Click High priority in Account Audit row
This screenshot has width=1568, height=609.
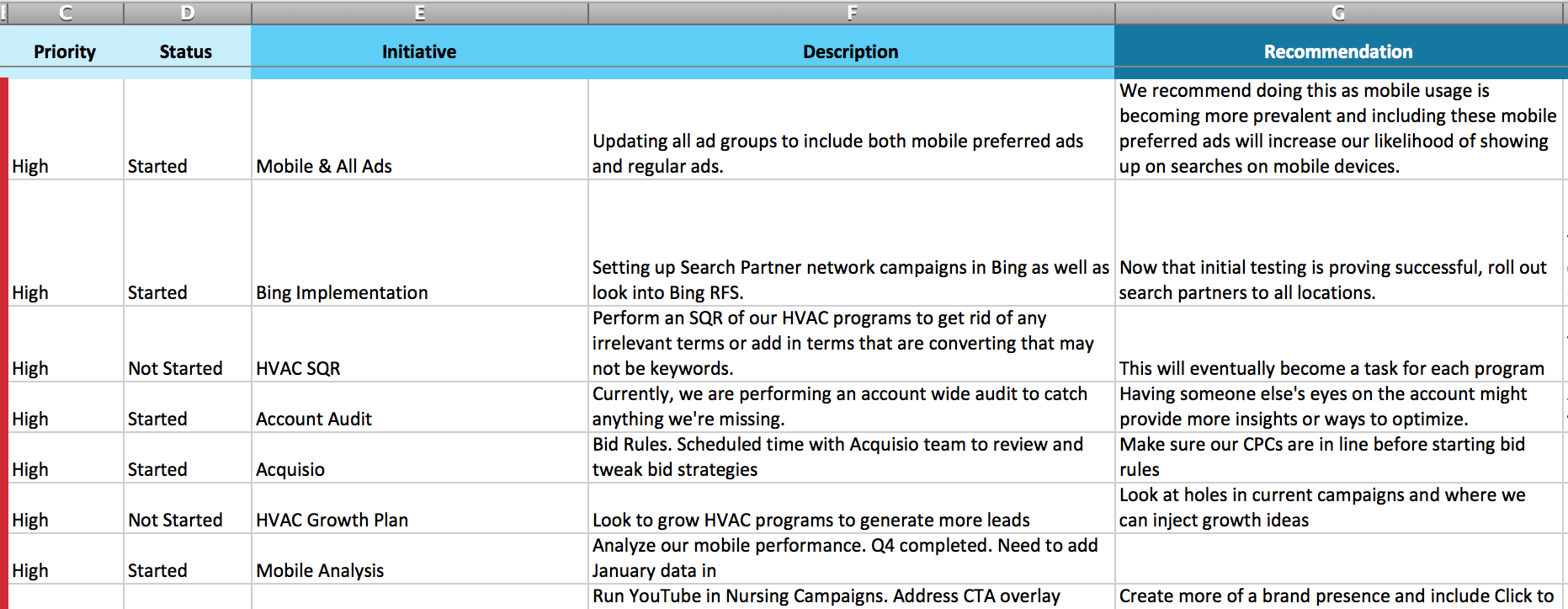tap(66, 407)
